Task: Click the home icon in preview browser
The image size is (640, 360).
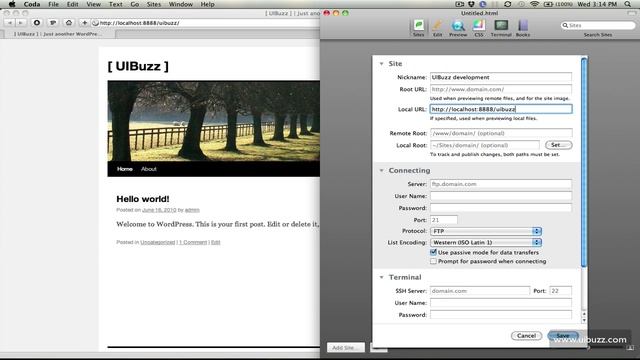Action: click(69, 23)
